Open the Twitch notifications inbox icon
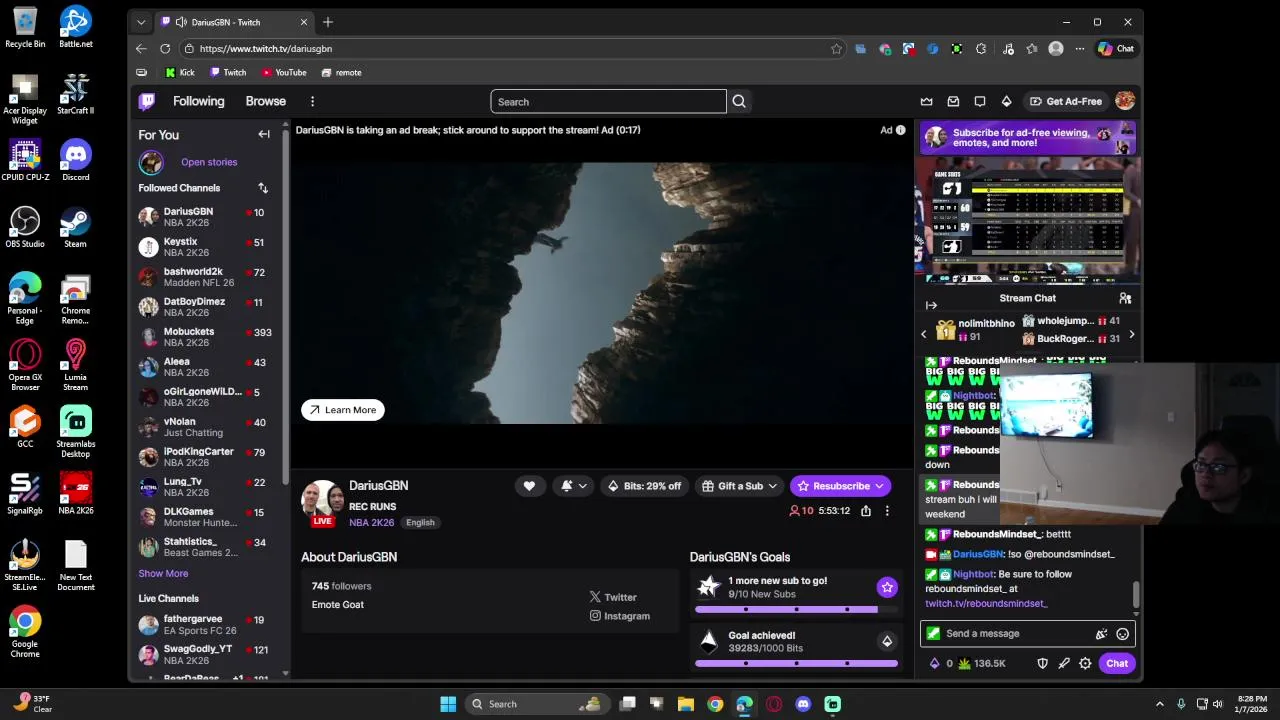1280x720 pixels. tap(953, 101)
